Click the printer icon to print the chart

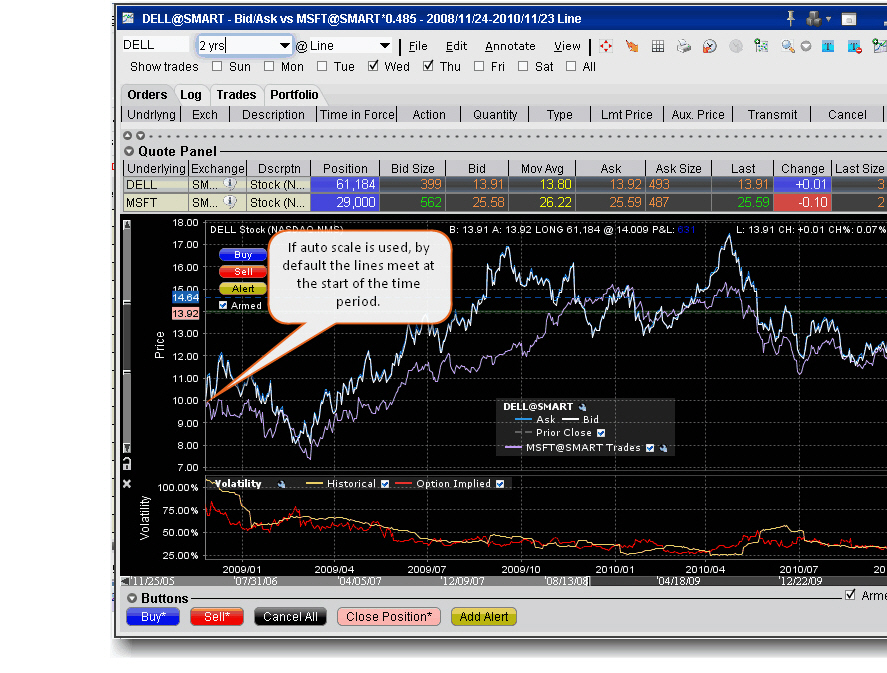[x=684, y=46]
